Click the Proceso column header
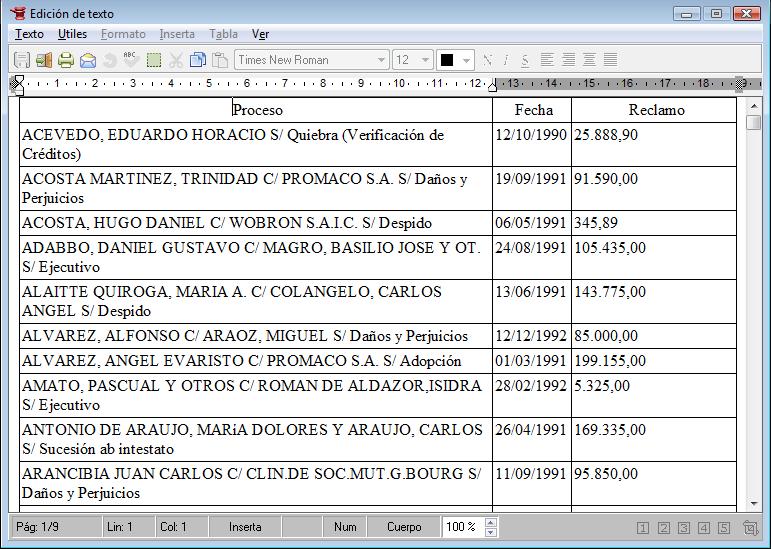This screenshot has height=549, width=771. (x=257, y=110)
